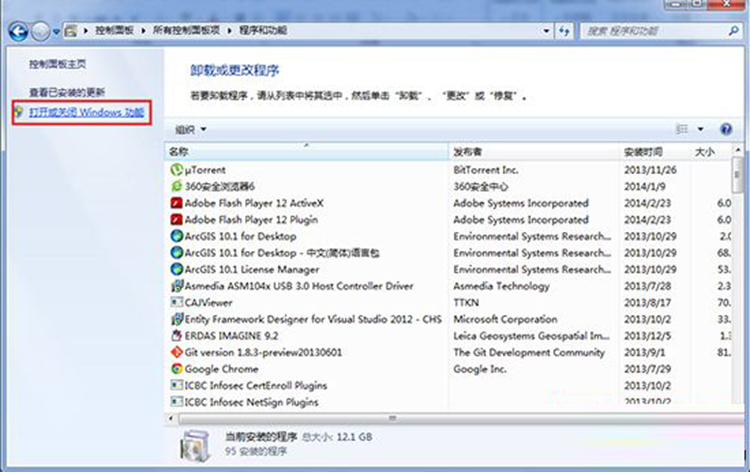Expand the address bar history dropdown

click(546, 32)
